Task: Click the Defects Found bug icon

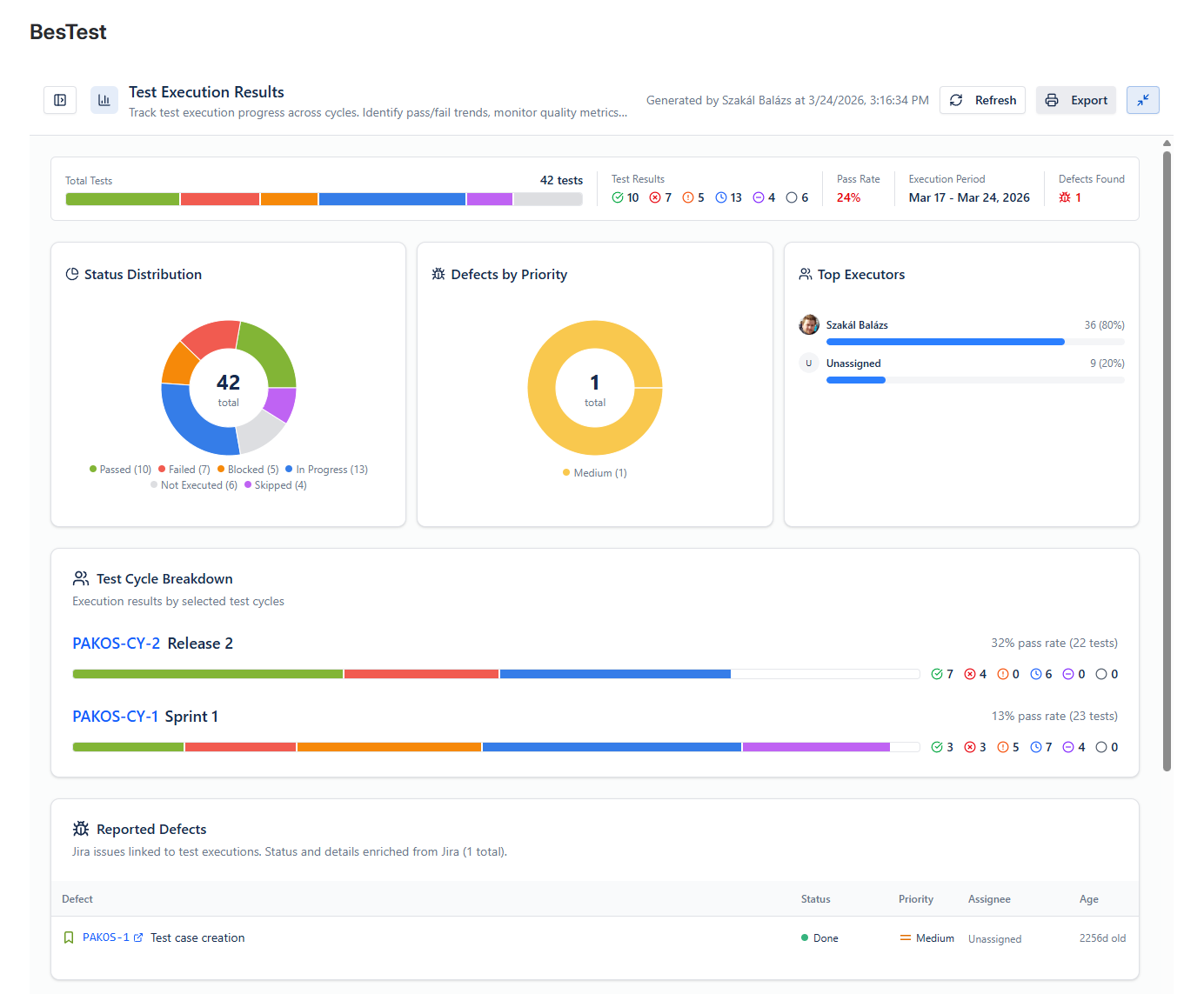Action: tap(1065, 197)
